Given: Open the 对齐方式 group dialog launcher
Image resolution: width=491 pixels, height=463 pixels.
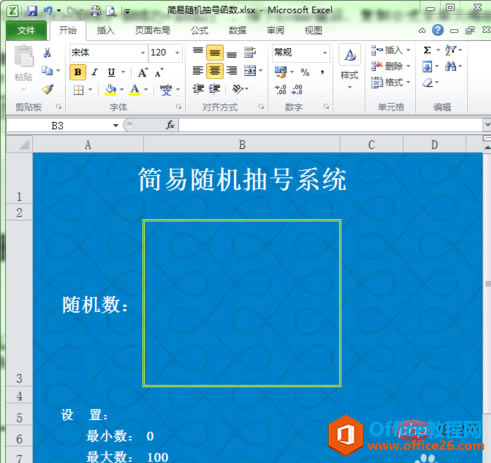Looking at the screenshot, I should (261, 107).
